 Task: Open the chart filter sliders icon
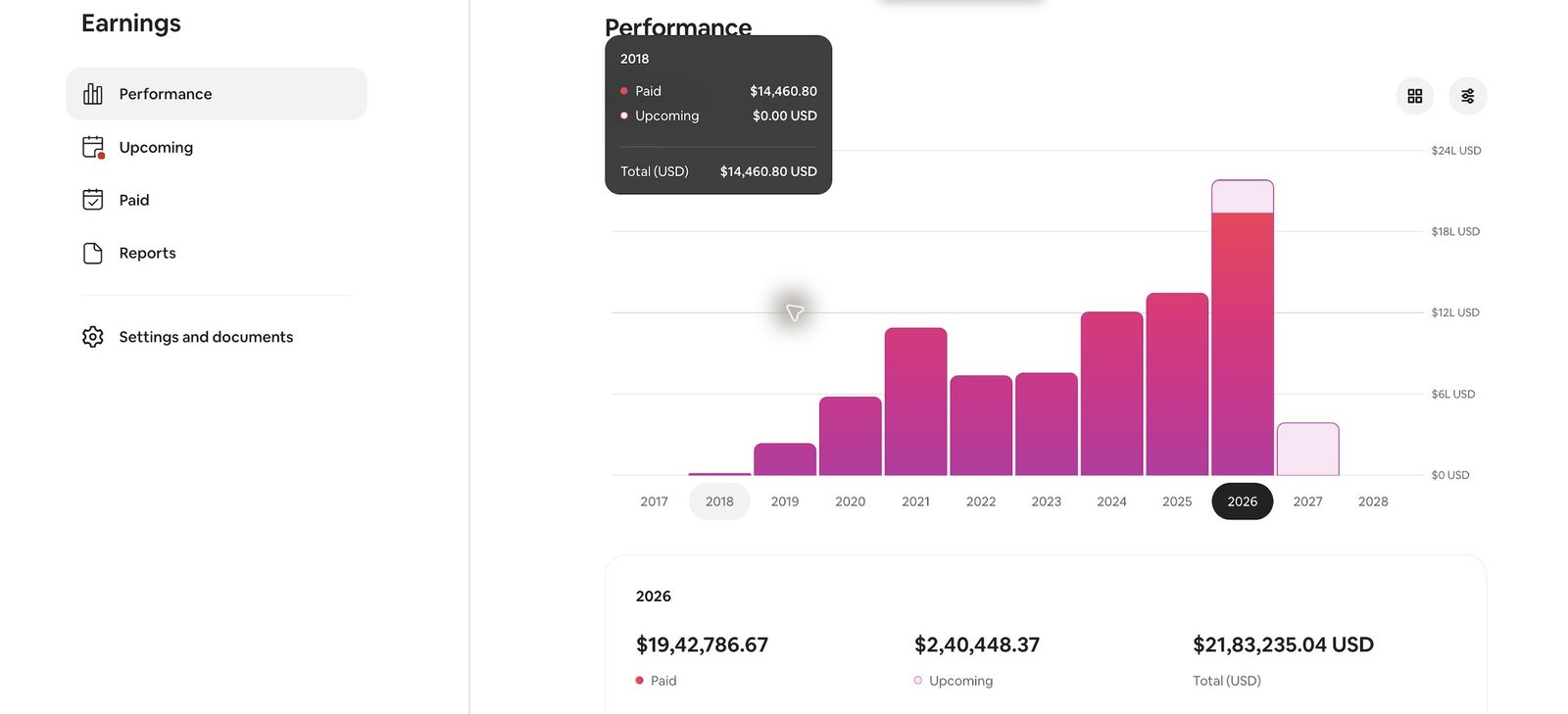[x=1467, y=96]
